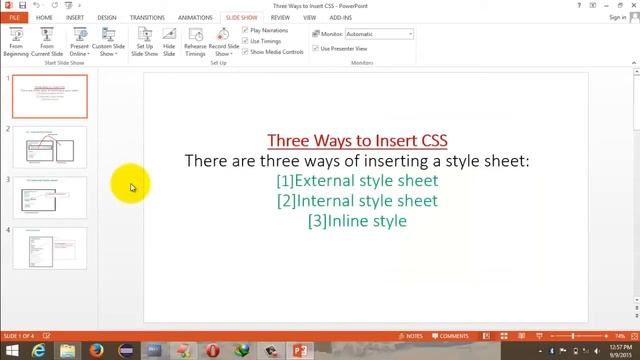This screenshot has width=640, height=360.
Task: Click the Redo/Repeat icon
Action: click(x=55, y=5)
